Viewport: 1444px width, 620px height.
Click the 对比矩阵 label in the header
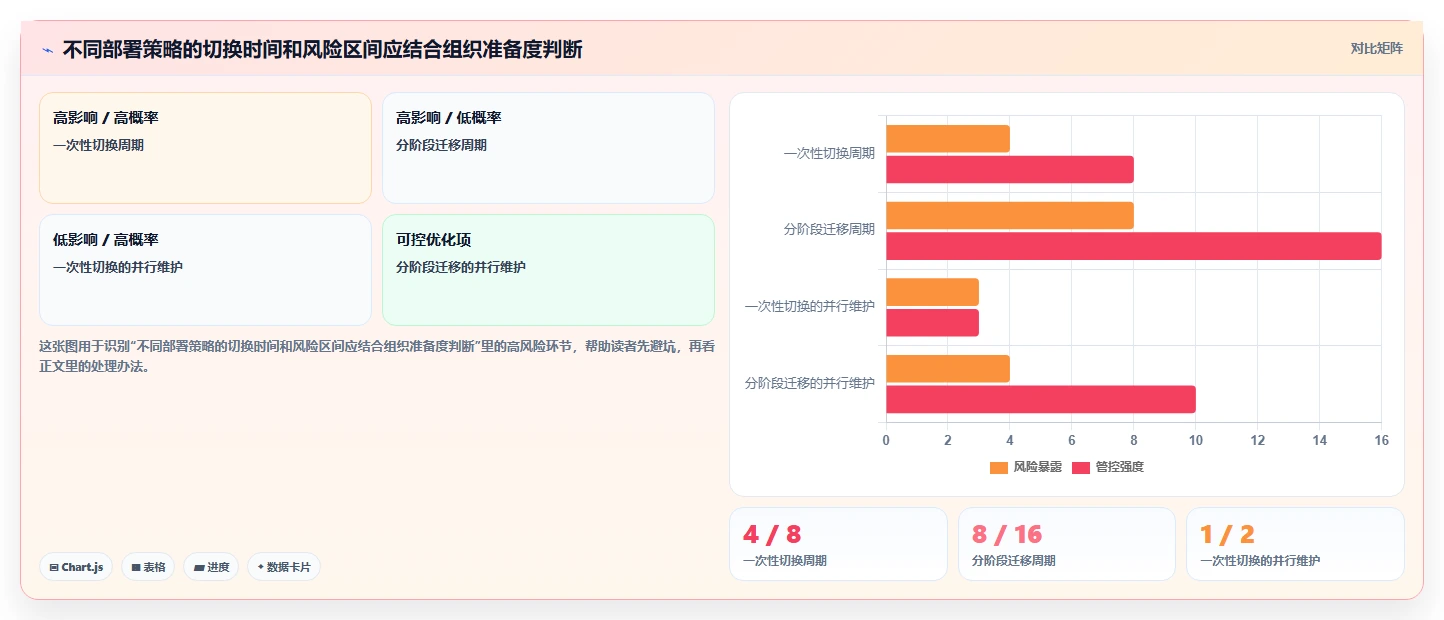(1376, 48)
